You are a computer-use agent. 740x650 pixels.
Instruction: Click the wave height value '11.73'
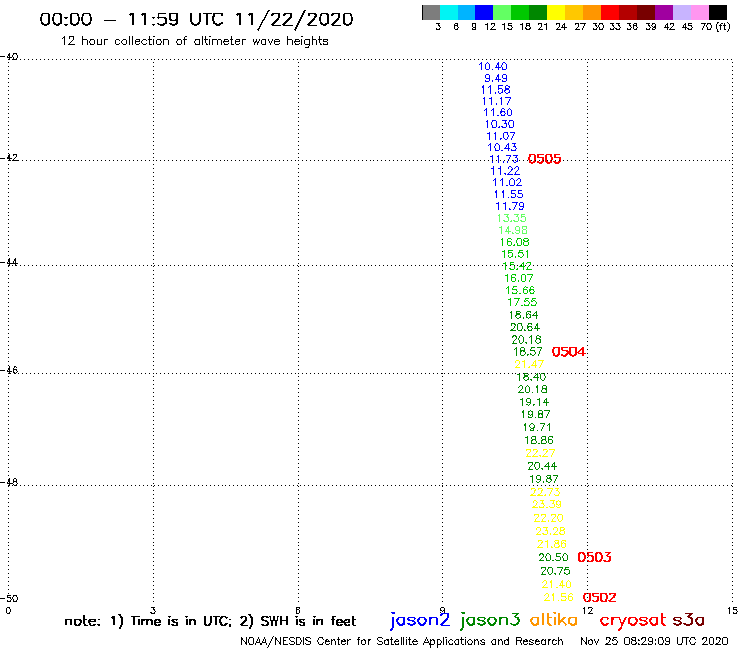pyautogui.click(x=504, y=159)
